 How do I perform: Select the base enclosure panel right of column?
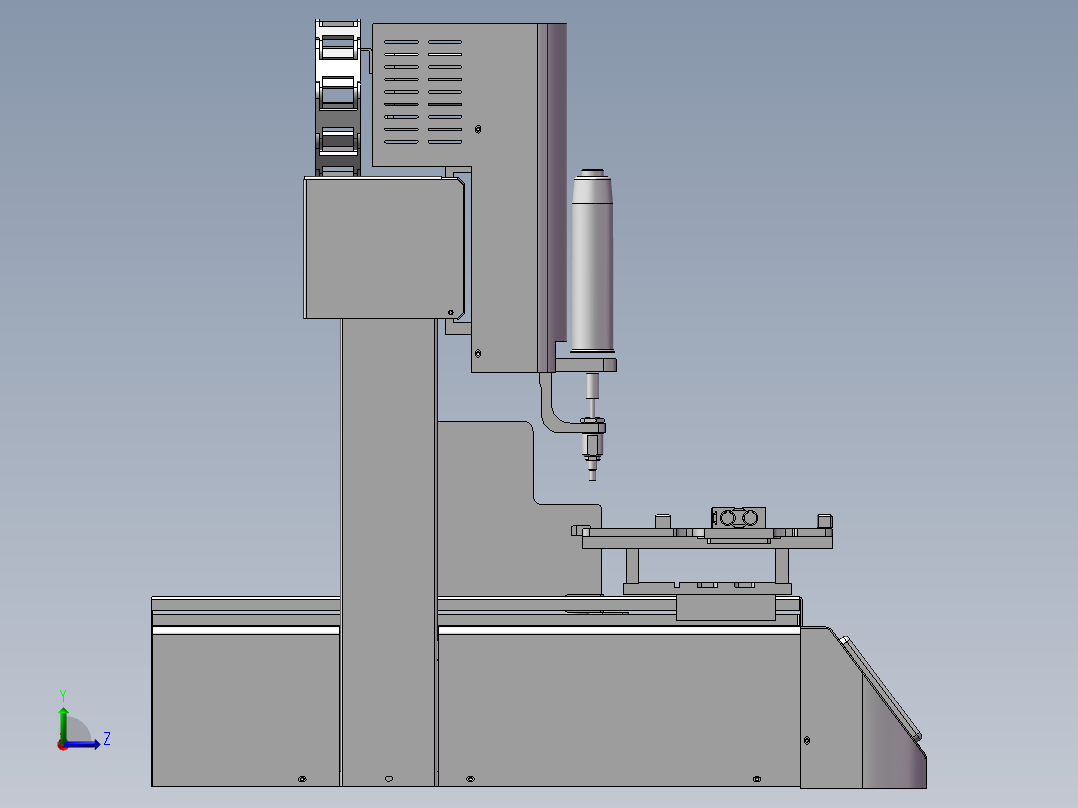point(619,710)
